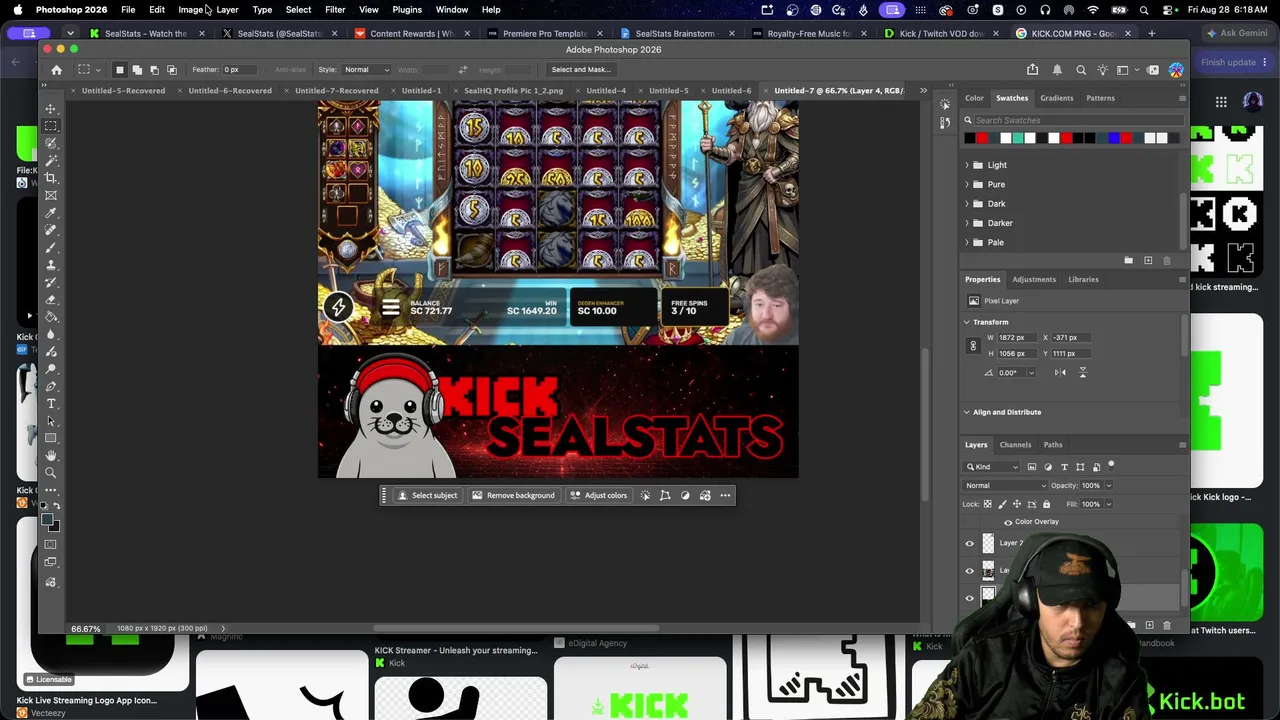The height and width of the screenshot is (720, 1280).
Task: Select the Clone Stamp tool
Action: tap(51, 265)
